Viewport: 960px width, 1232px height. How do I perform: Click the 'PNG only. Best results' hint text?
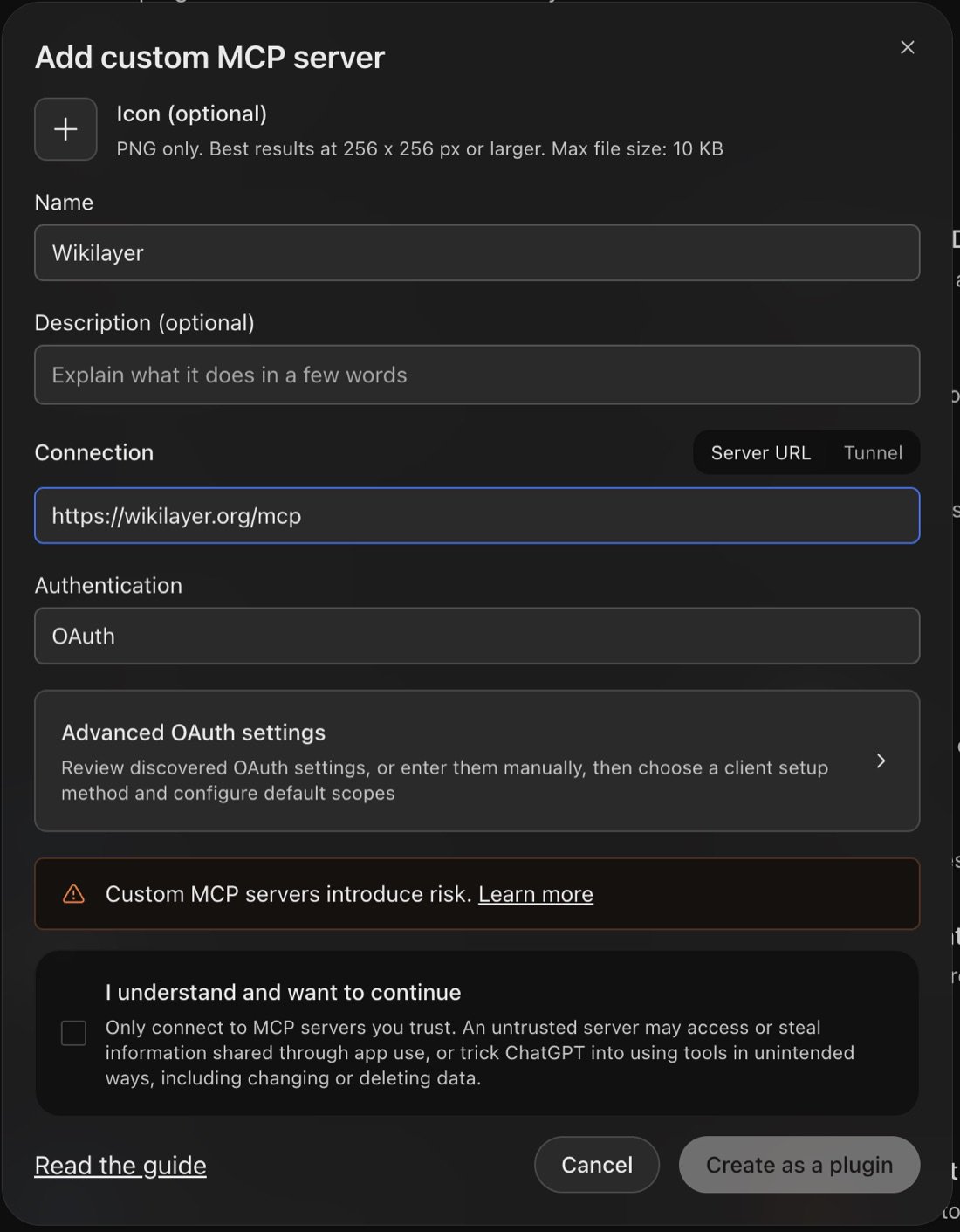(x=420, y=148)
